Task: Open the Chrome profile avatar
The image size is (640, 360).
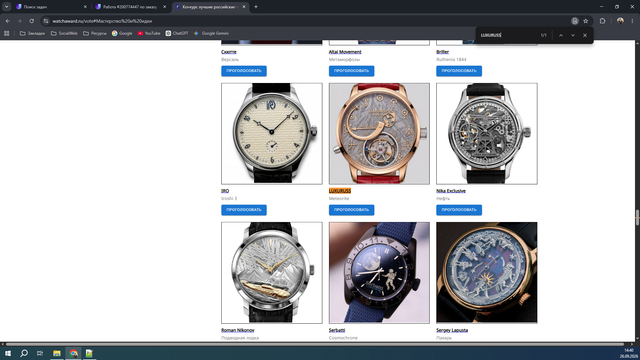Action: coord(620,21)
